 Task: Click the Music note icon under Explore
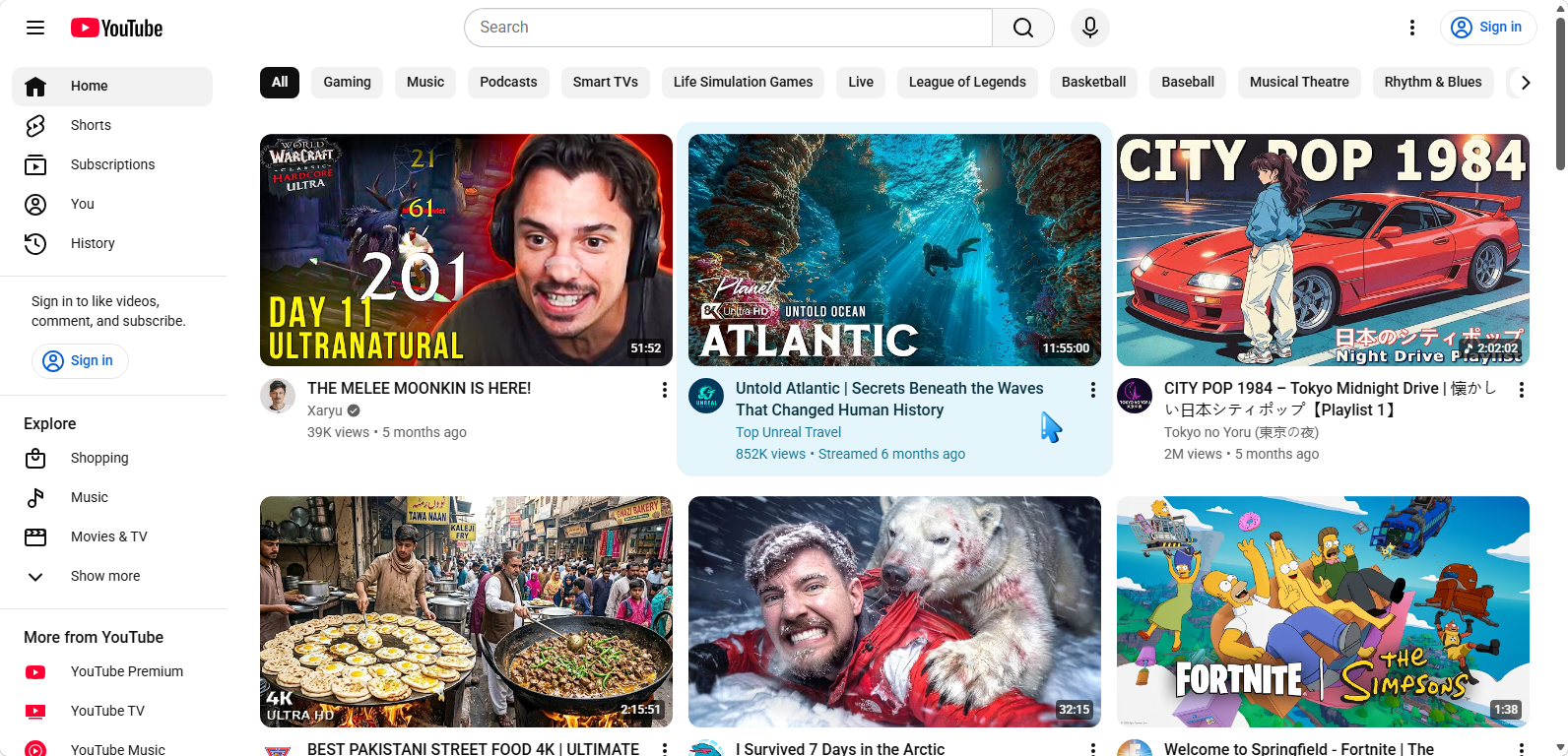(x=35, y=497)
